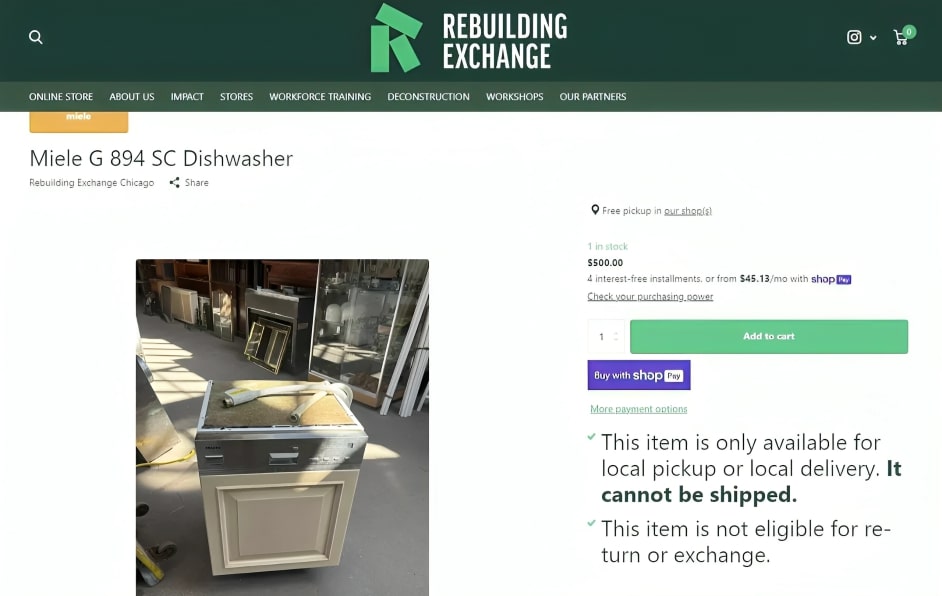Click the Rebuilding Exchange logo

coord(469,39)
